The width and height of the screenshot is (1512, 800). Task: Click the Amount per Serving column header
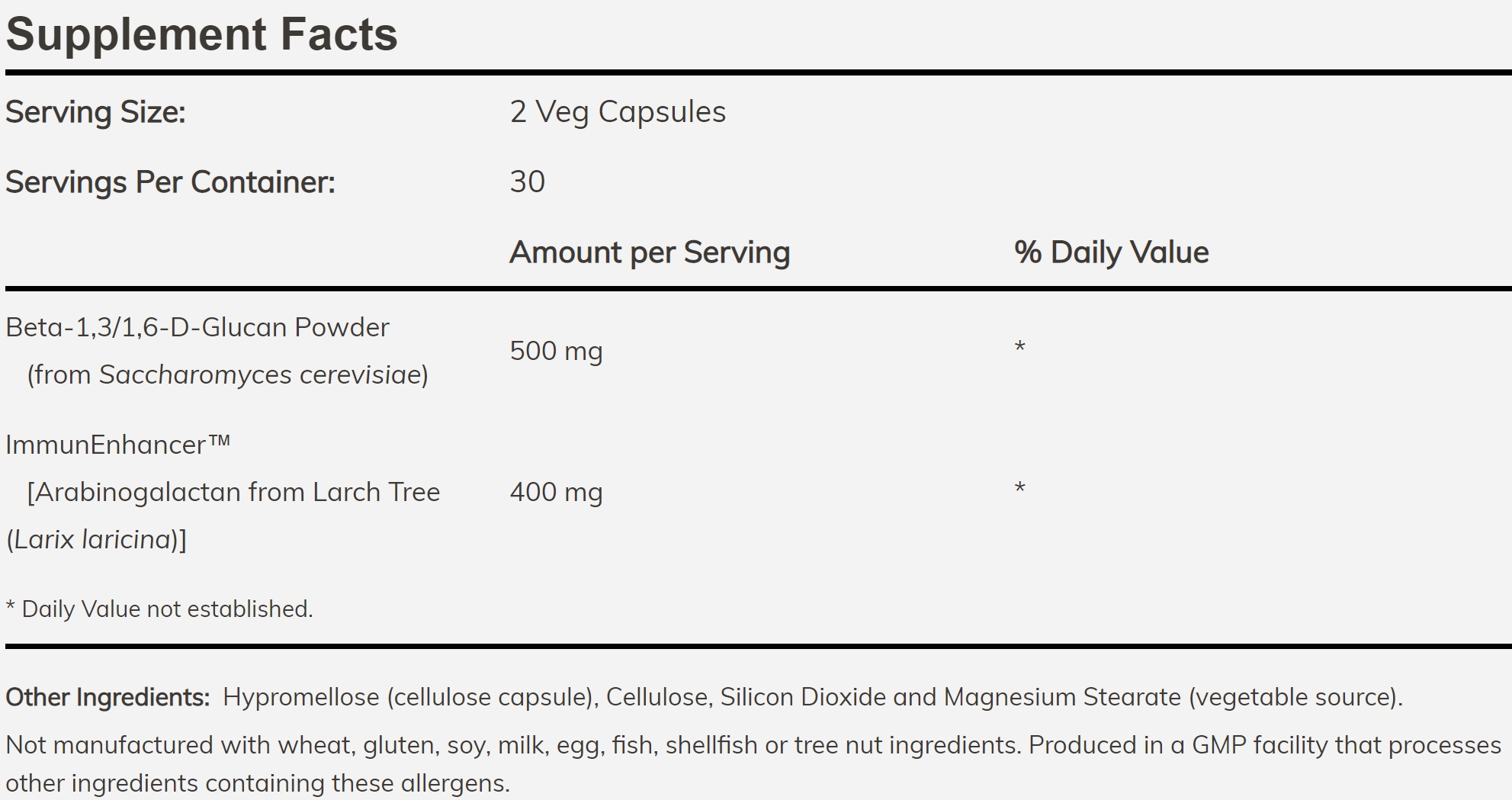(x=650, y=252)
